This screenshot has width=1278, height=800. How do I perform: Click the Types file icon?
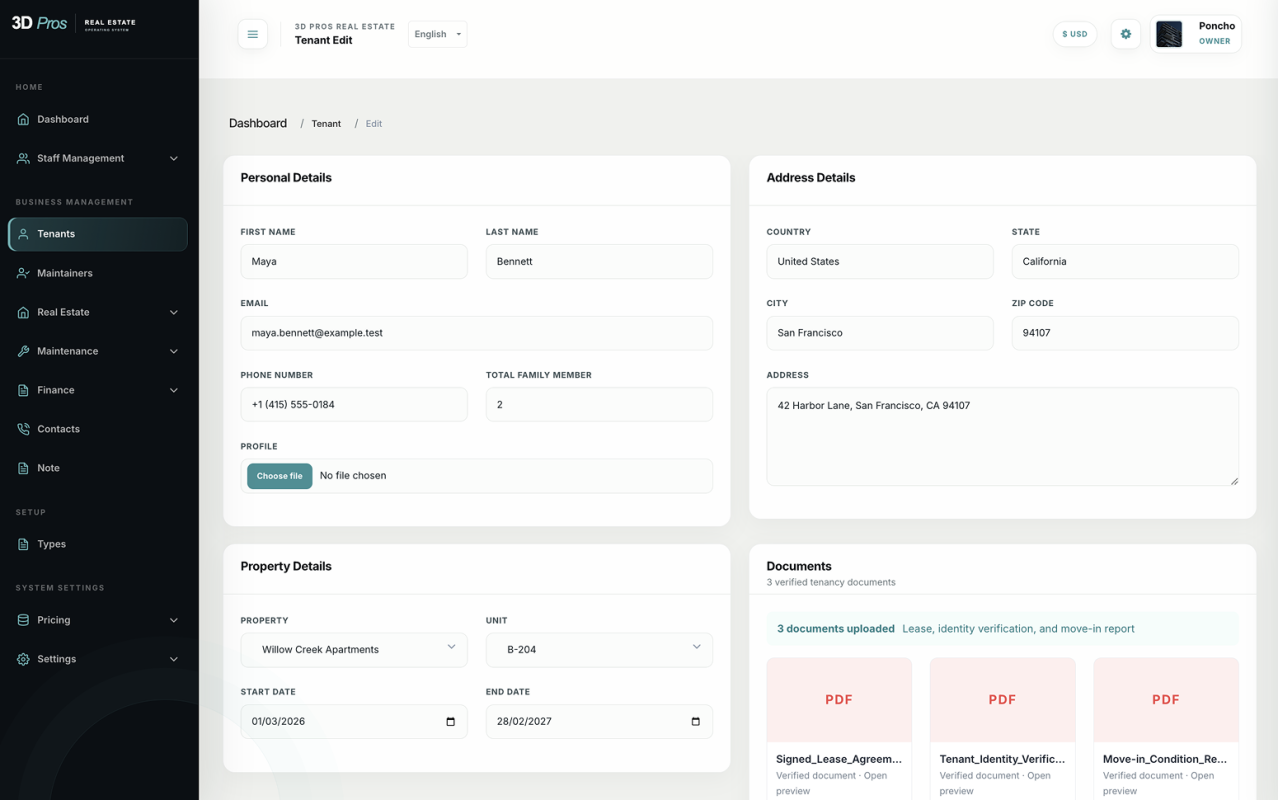23,544
